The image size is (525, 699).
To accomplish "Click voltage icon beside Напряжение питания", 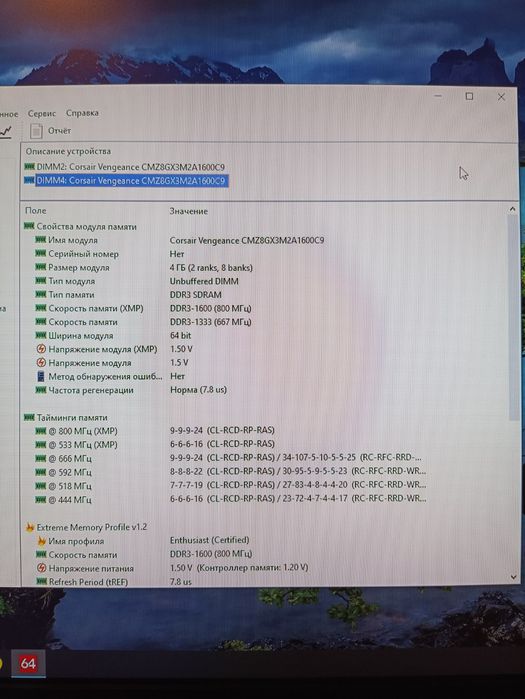I will [x=41, y=568].
